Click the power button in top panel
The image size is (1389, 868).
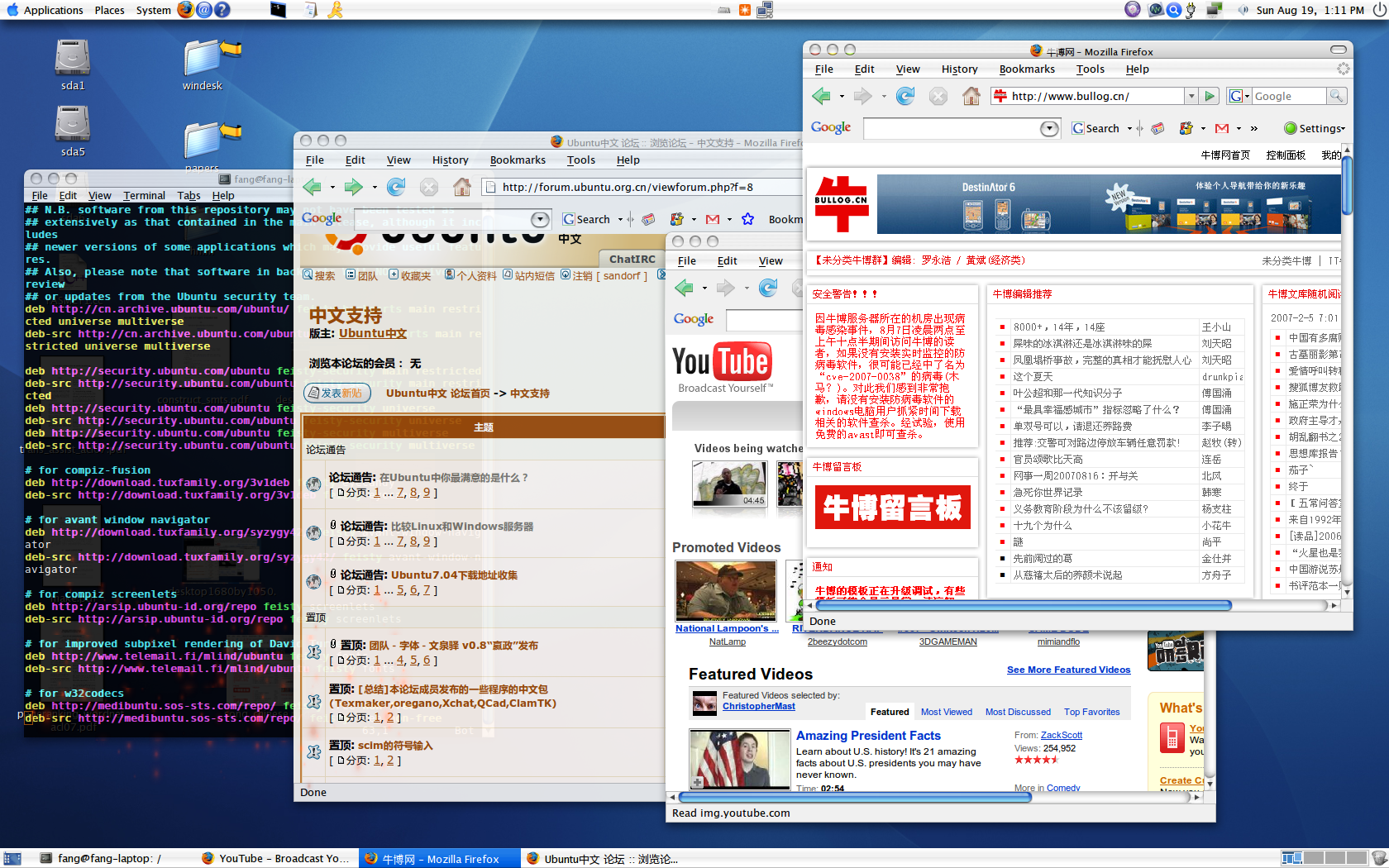click(x=1377, y=10)
